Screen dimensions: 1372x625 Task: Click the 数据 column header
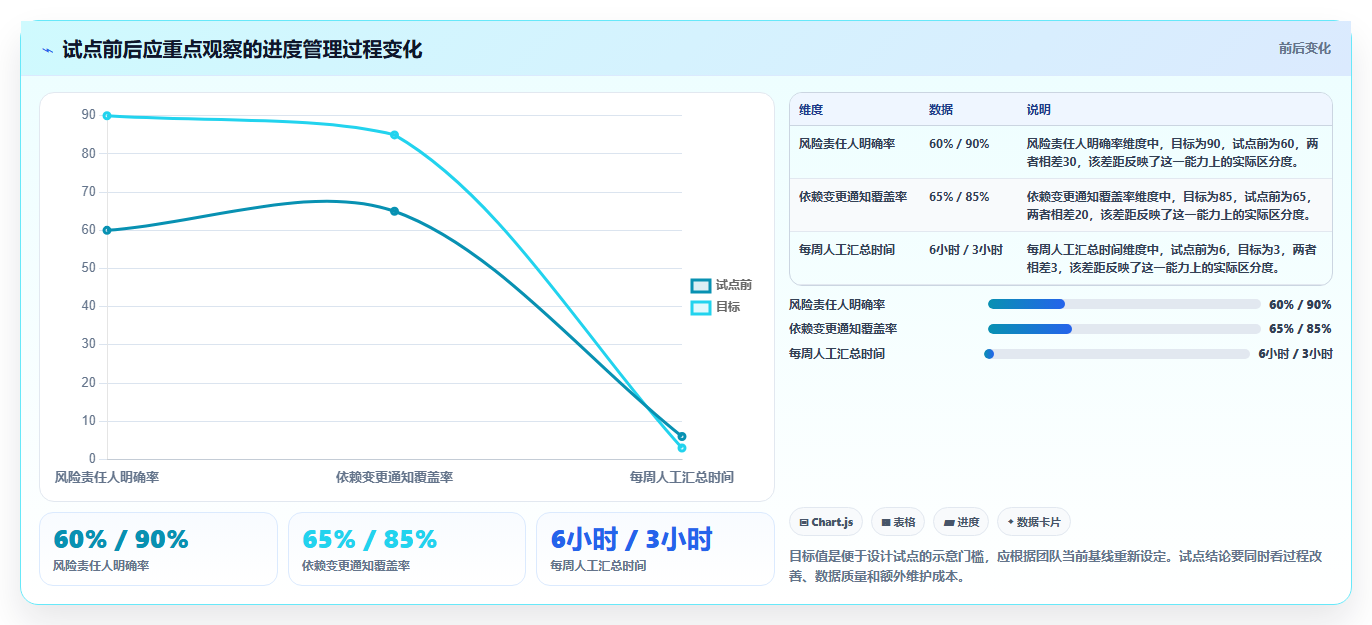pos(941,110)
